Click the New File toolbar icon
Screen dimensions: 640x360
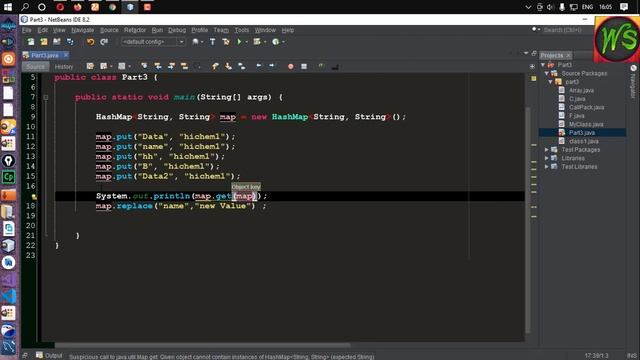[x=31, y=42]
